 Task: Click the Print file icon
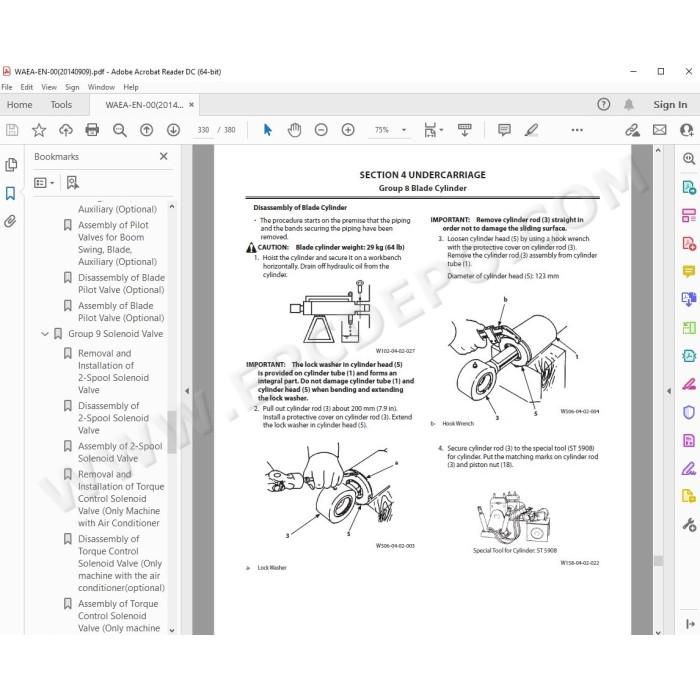pyautogui.click(x=92, y=130)
